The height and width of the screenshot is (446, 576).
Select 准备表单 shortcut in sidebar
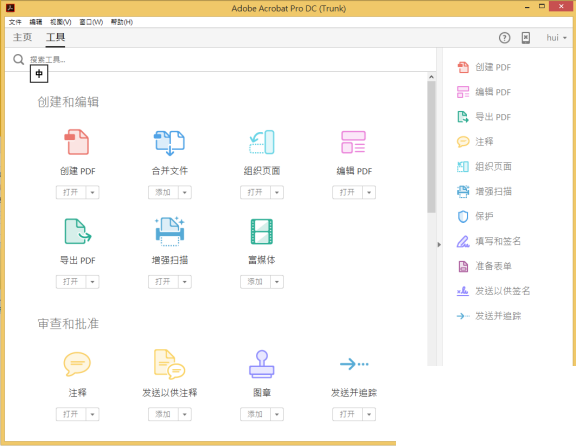pos(484,266)
